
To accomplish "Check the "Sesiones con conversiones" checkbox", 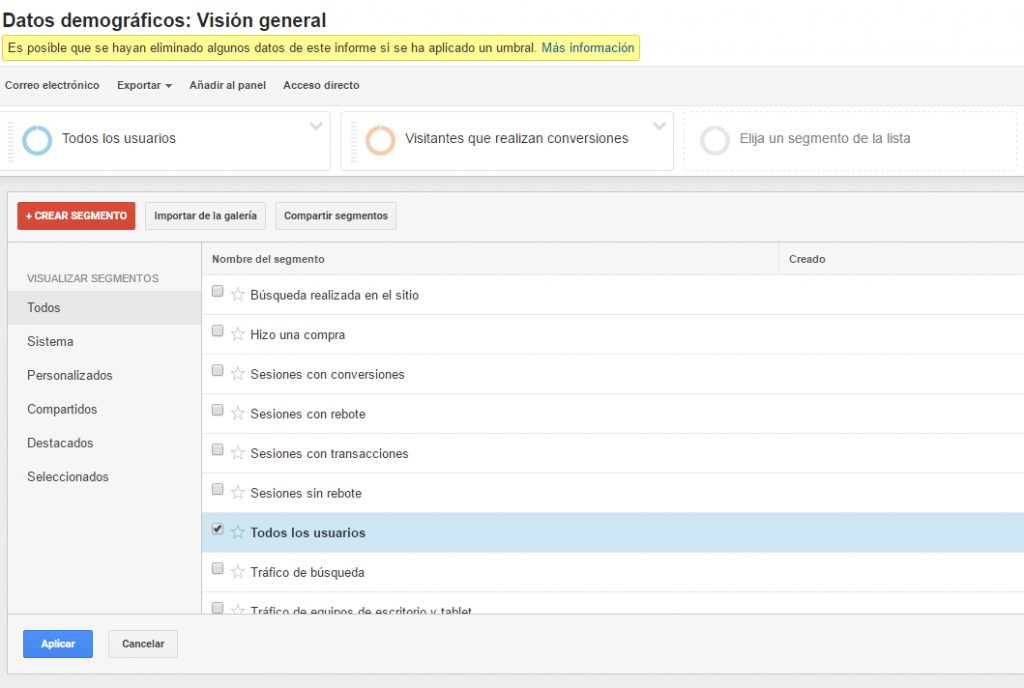I will [217, 370].
